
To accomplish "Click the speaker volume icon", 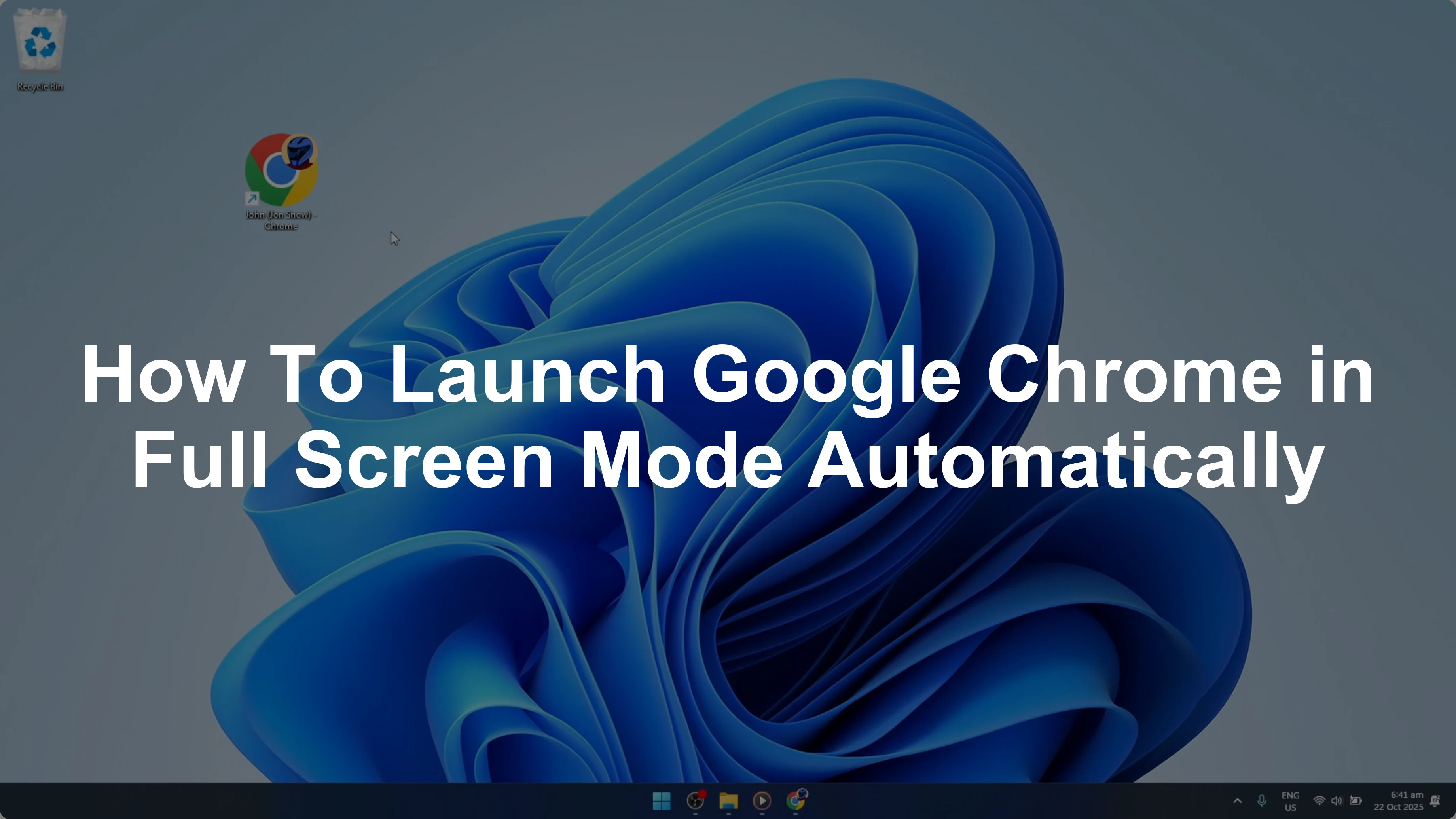I will [1337, 801].
